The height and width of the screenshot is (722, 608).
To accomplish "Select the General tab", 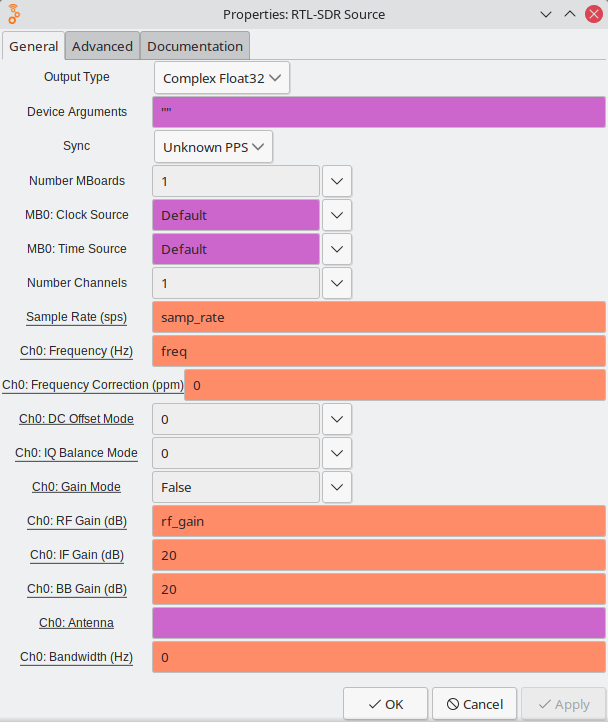I will click(33, 46).
